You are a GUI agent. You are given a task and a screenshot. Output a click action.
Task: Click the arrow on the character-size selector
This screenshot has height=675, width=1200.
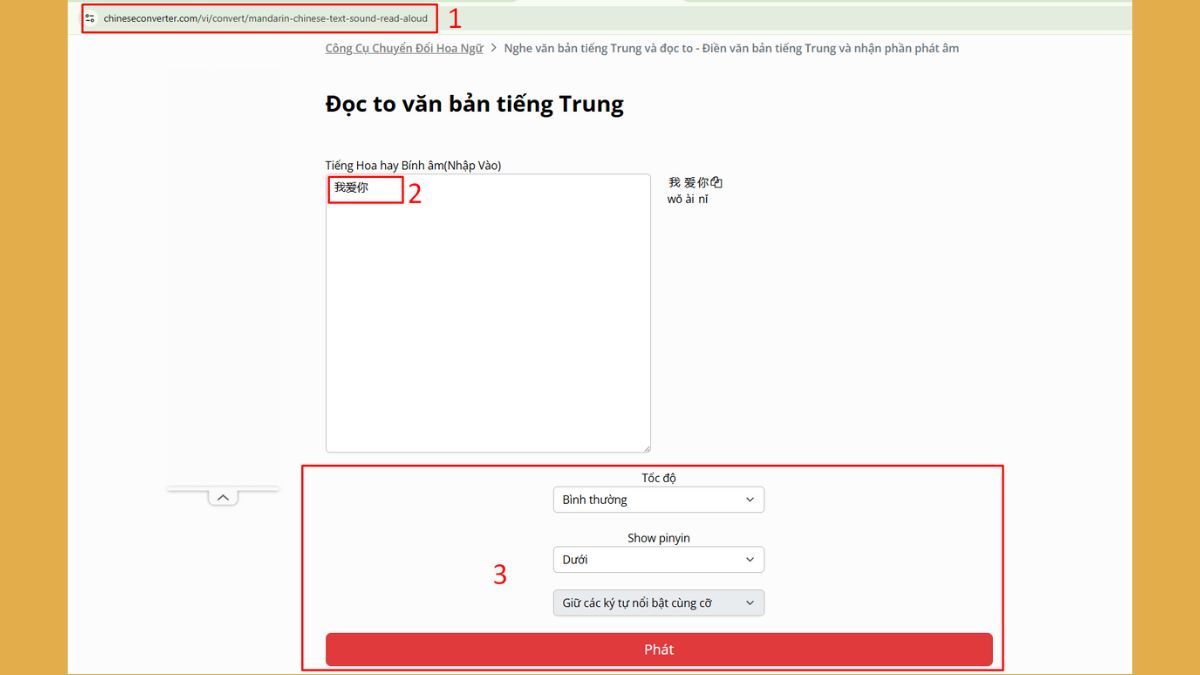click(x=749, y=602)
